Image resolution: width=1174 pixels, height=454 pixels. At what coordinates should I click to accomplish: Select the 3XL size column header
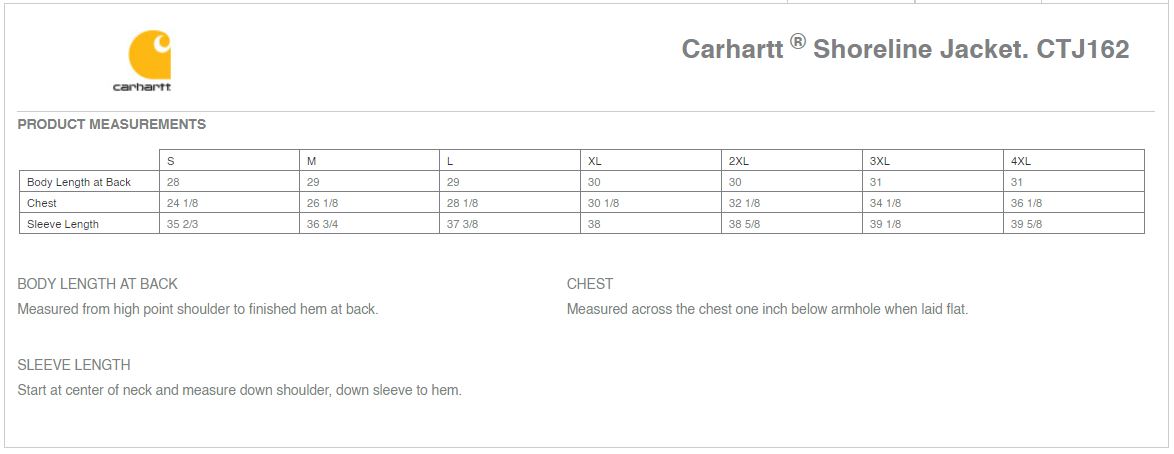(x=933, y=160)
